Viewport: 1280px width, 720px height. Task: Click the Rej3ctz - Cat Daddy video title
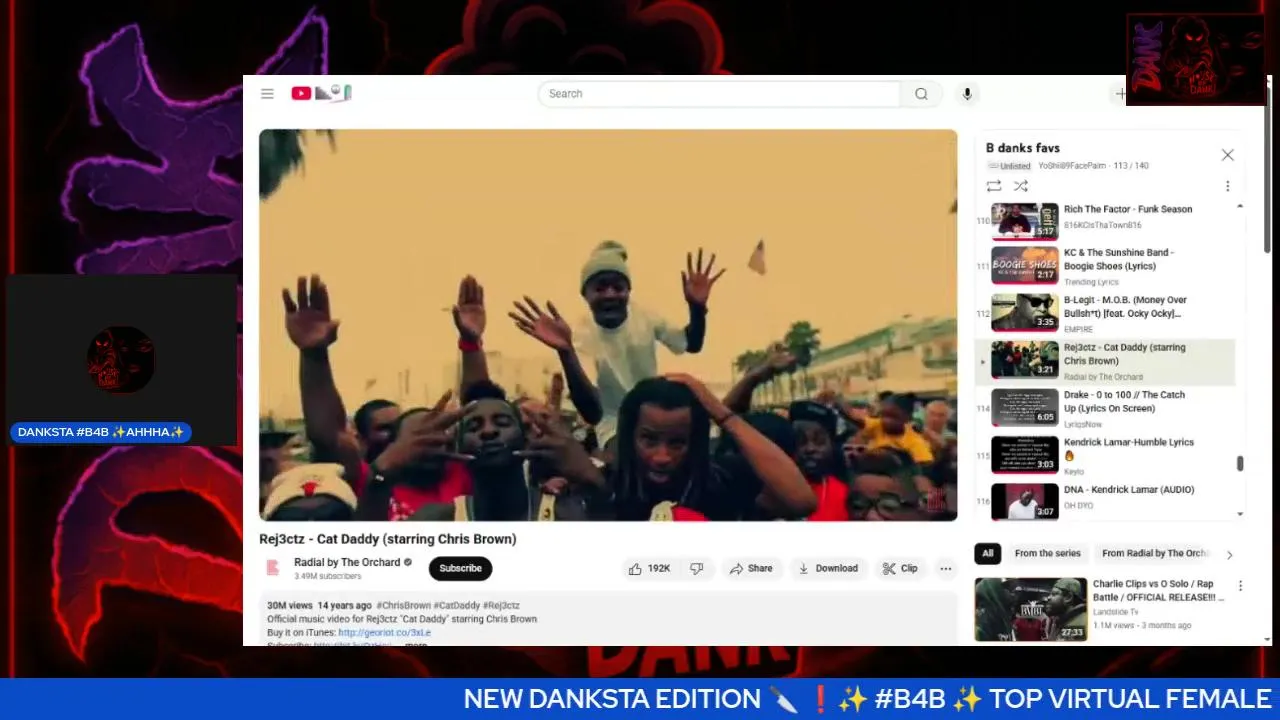[x=388, y=539]
